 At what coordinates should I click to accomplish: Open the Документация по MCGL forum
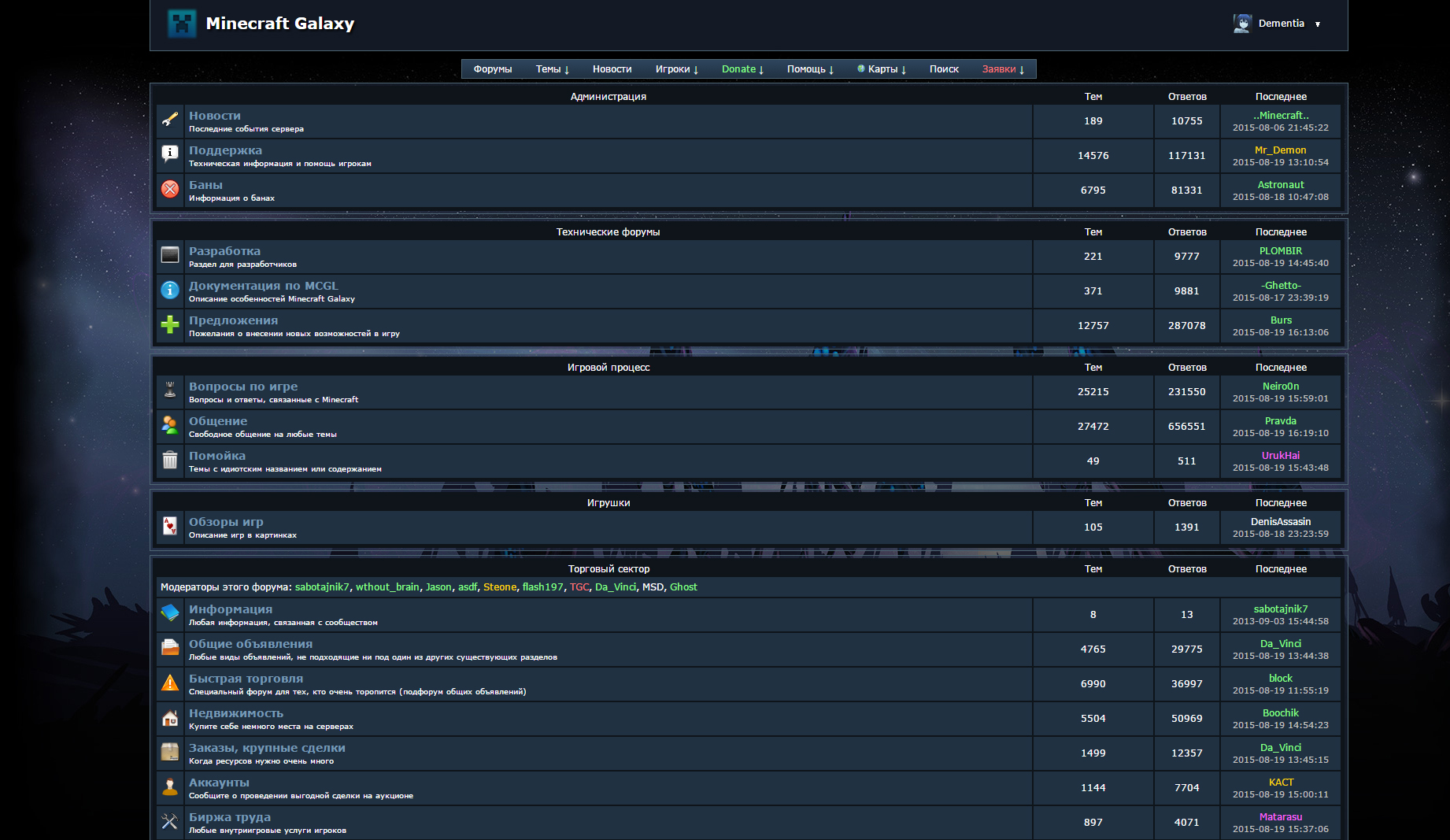point(263,286)
